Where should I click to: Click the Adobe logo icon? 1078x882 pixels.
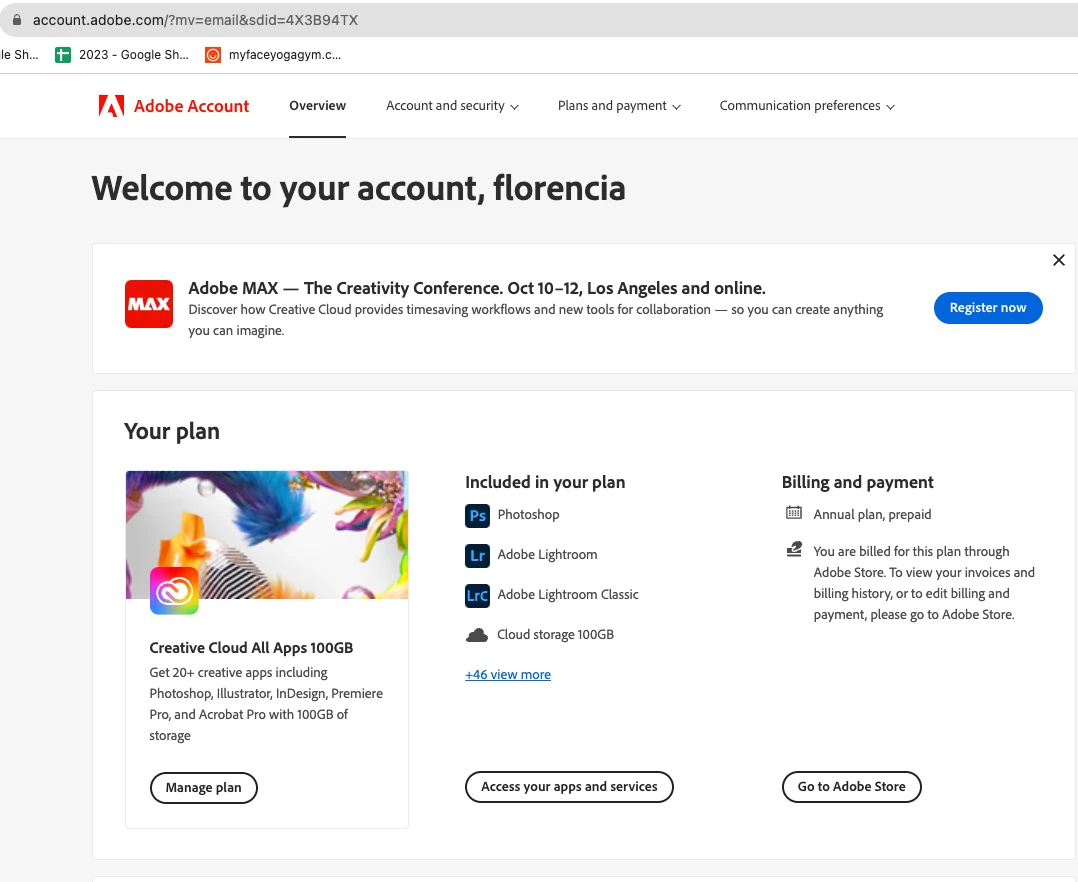(111, 106)
